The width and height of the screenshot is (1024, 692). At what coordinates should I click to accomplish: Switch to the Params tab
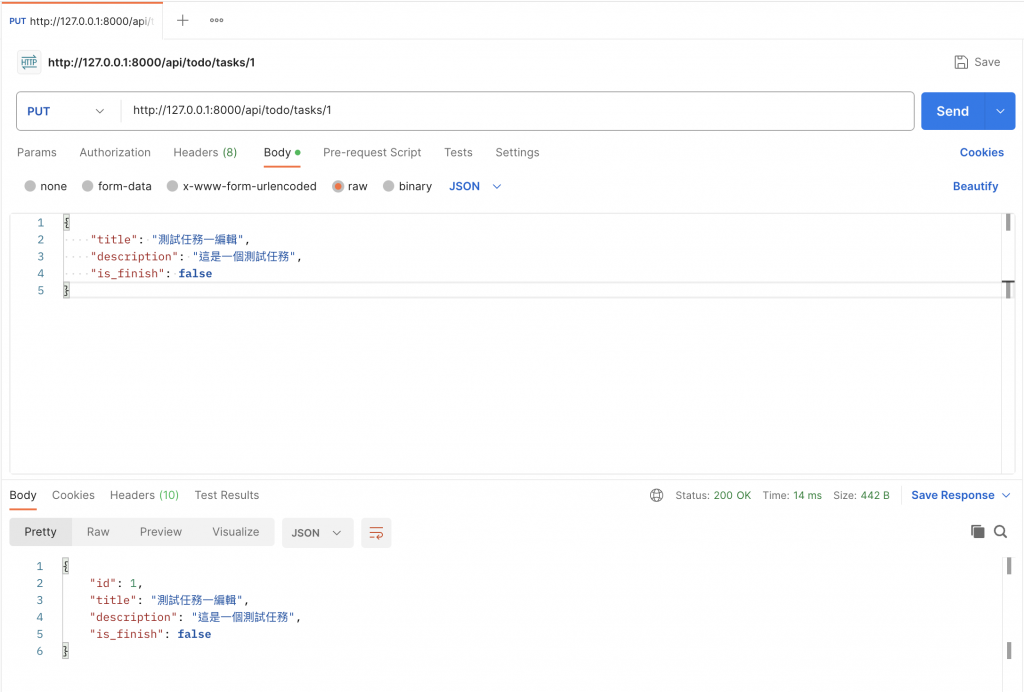pos(37,152)
